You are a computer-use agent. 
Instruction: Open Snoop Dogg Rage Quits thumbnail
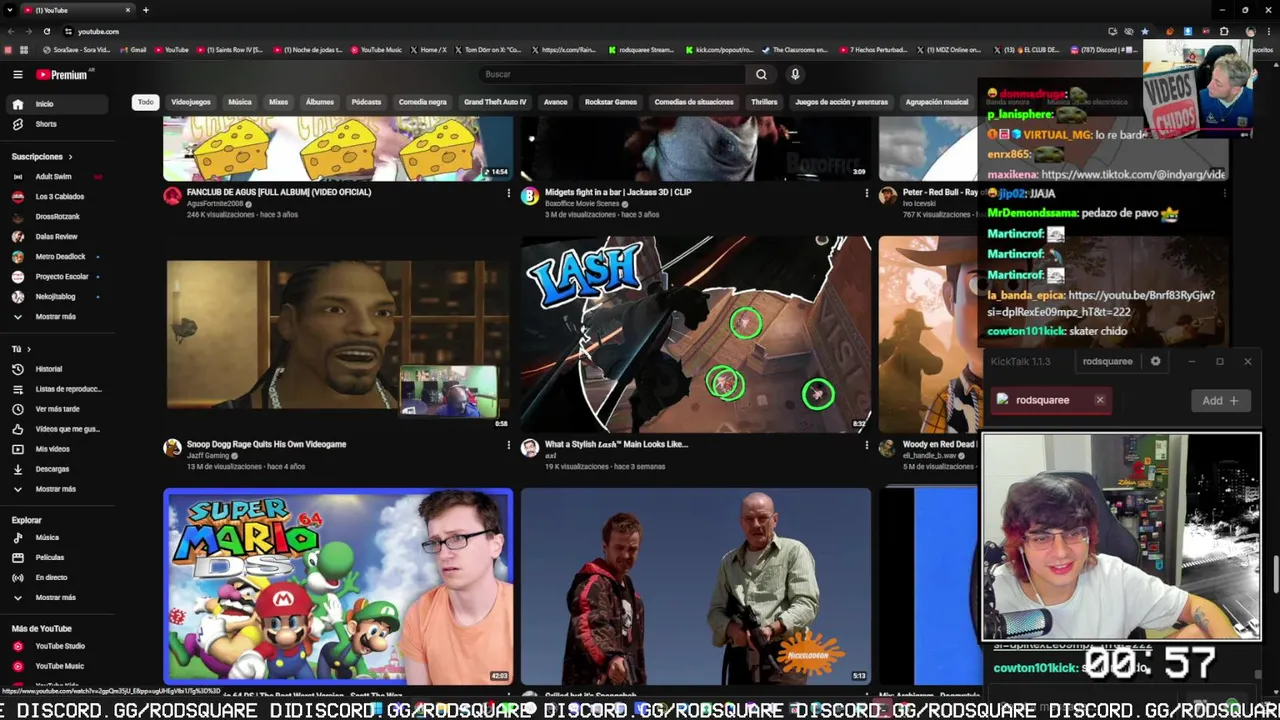(338, 333)
